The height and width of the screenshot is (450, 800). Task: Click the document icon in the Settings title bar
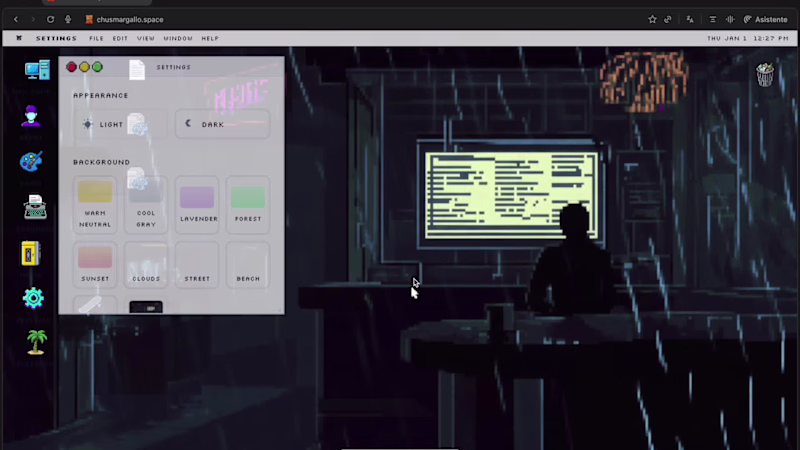click(x=137, y=70)
